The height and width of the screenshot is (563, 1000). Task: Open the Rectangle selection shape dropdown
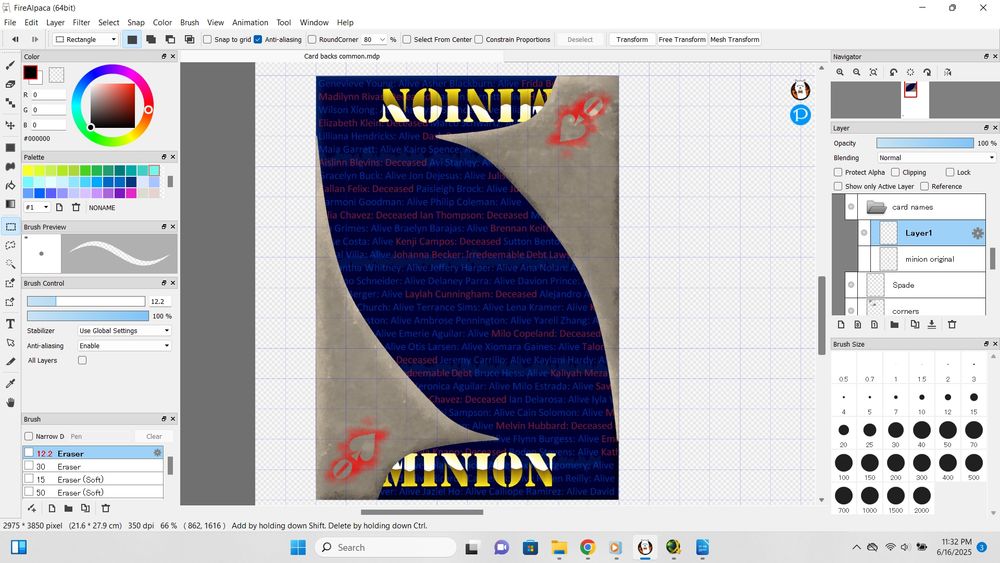click(86, 40)
